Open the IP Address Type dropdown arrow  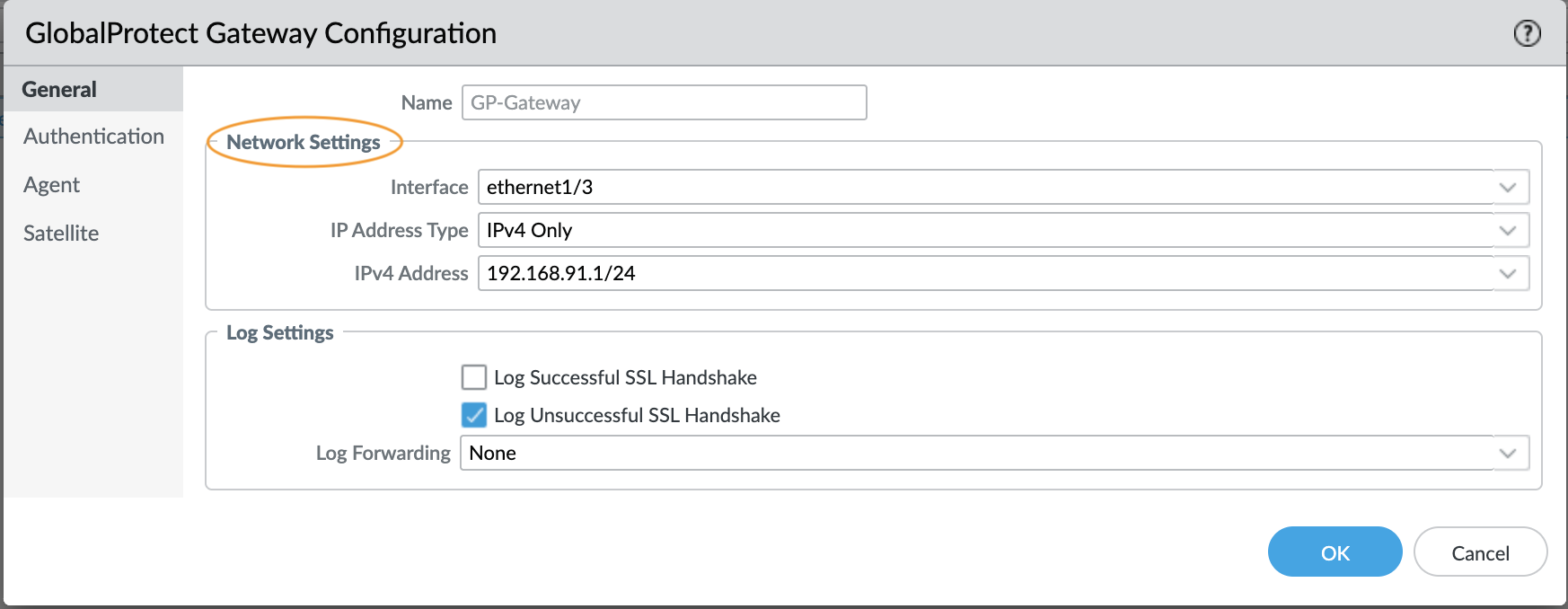1508,230
